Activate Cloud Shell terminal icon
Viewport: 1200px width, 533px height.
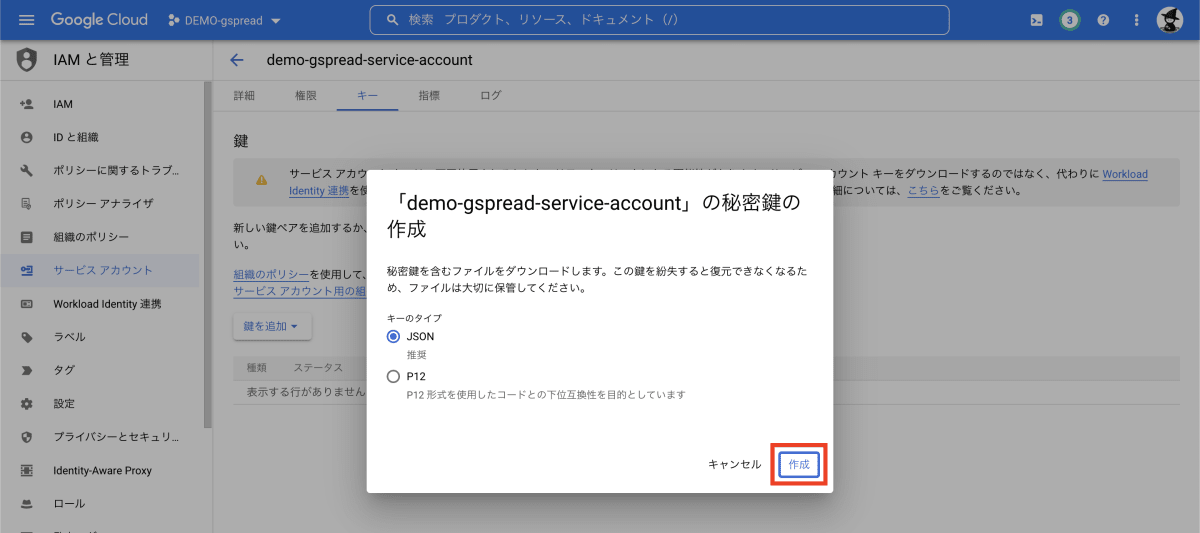click(x=1037, y=20)
